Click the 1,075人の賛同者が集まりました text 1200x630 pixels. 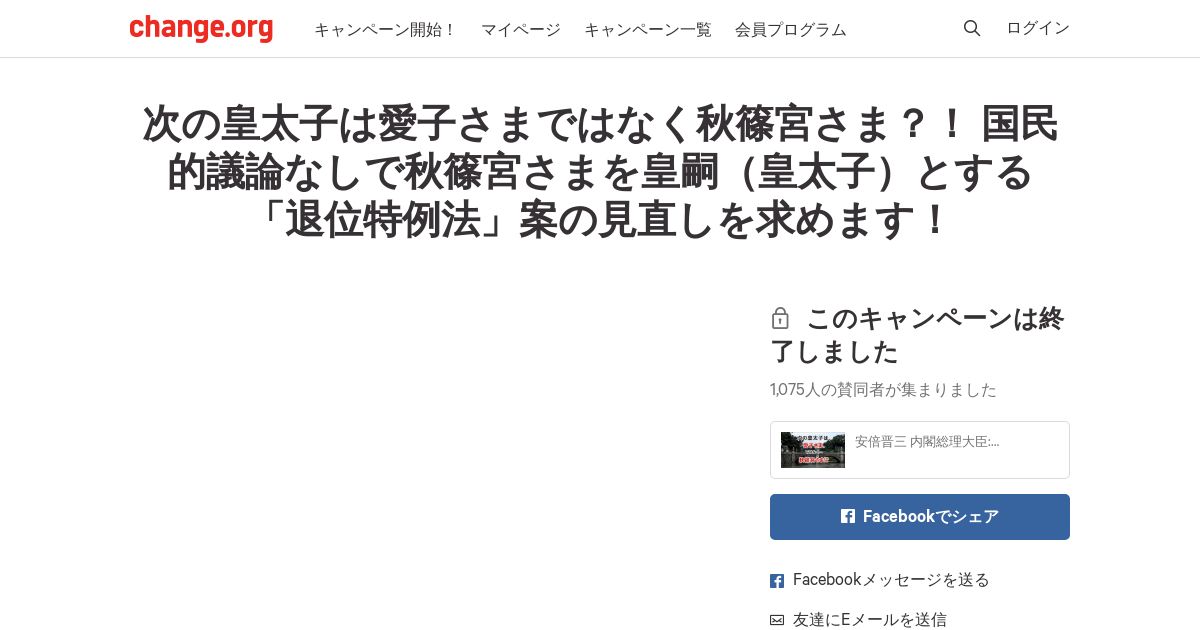point(883,390)
